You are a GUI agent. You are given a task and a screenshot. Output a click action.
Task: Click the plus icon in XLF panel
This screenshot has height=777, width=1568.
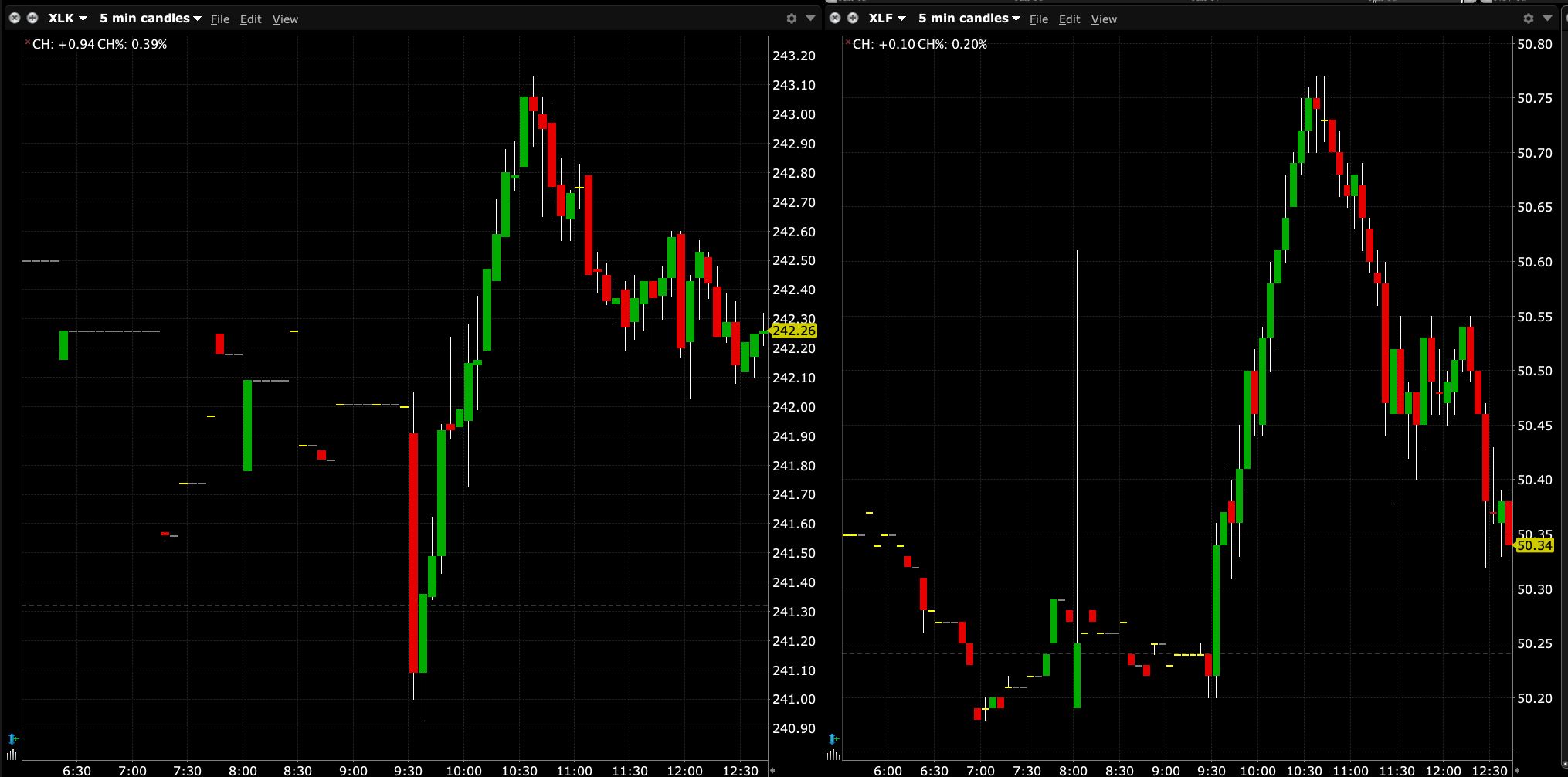click(x=853, y=18)
